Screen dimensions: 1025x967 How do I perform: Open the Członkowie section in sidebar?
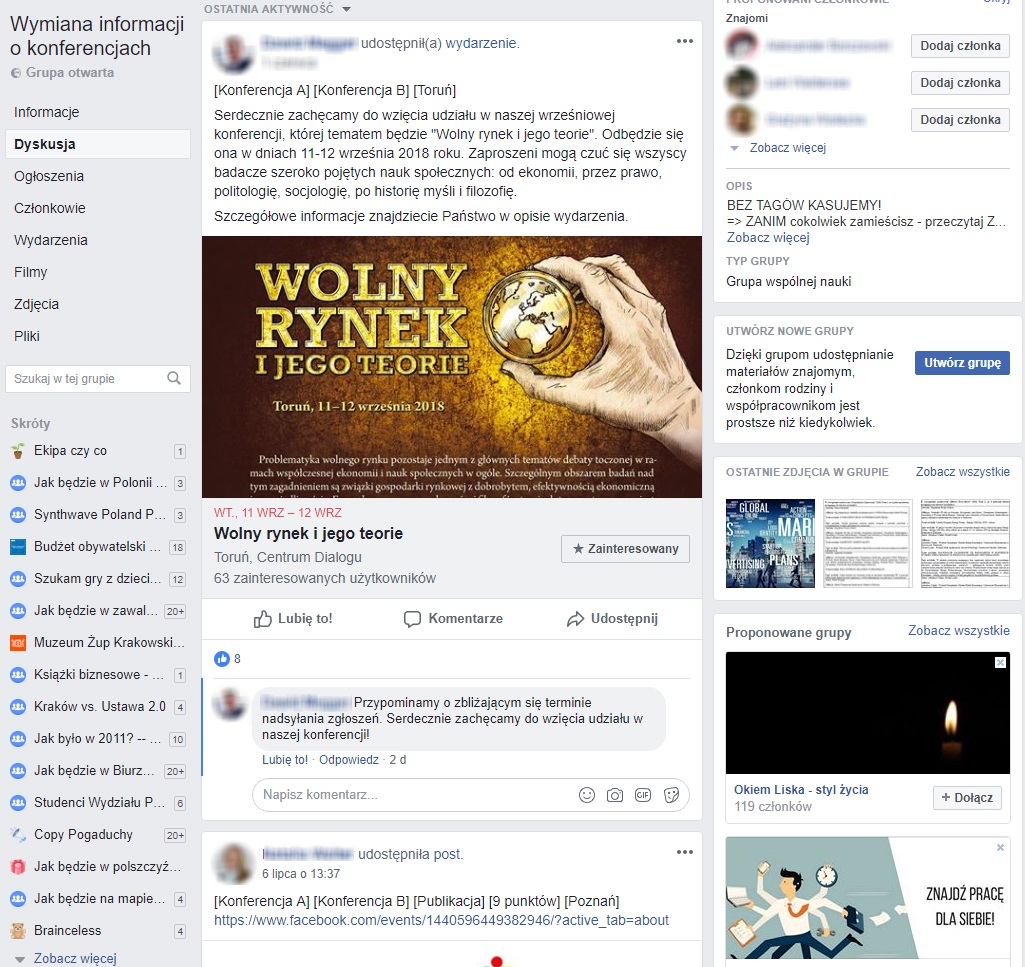point(50,208)
